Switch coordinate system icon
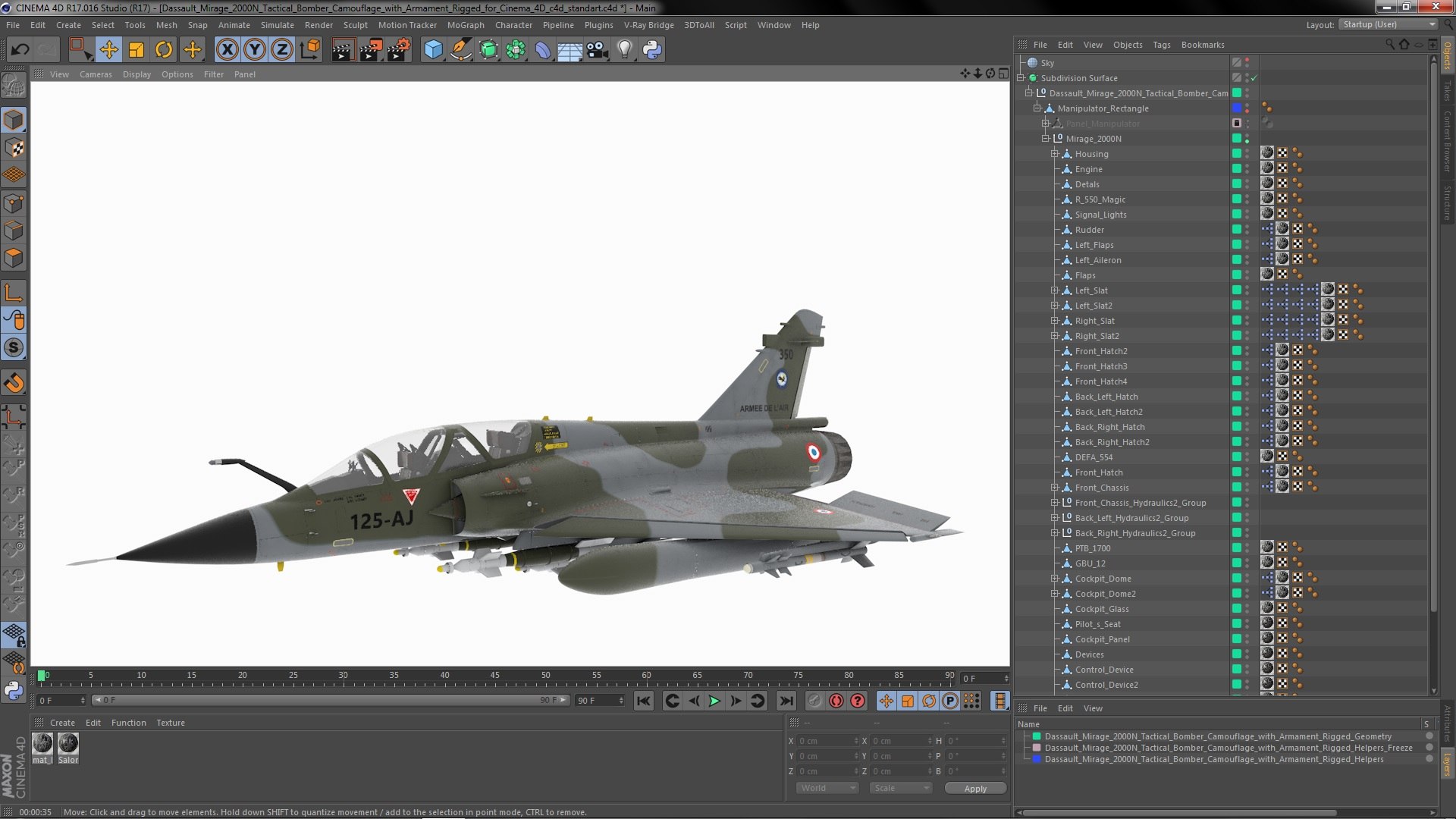 (310, 50)
